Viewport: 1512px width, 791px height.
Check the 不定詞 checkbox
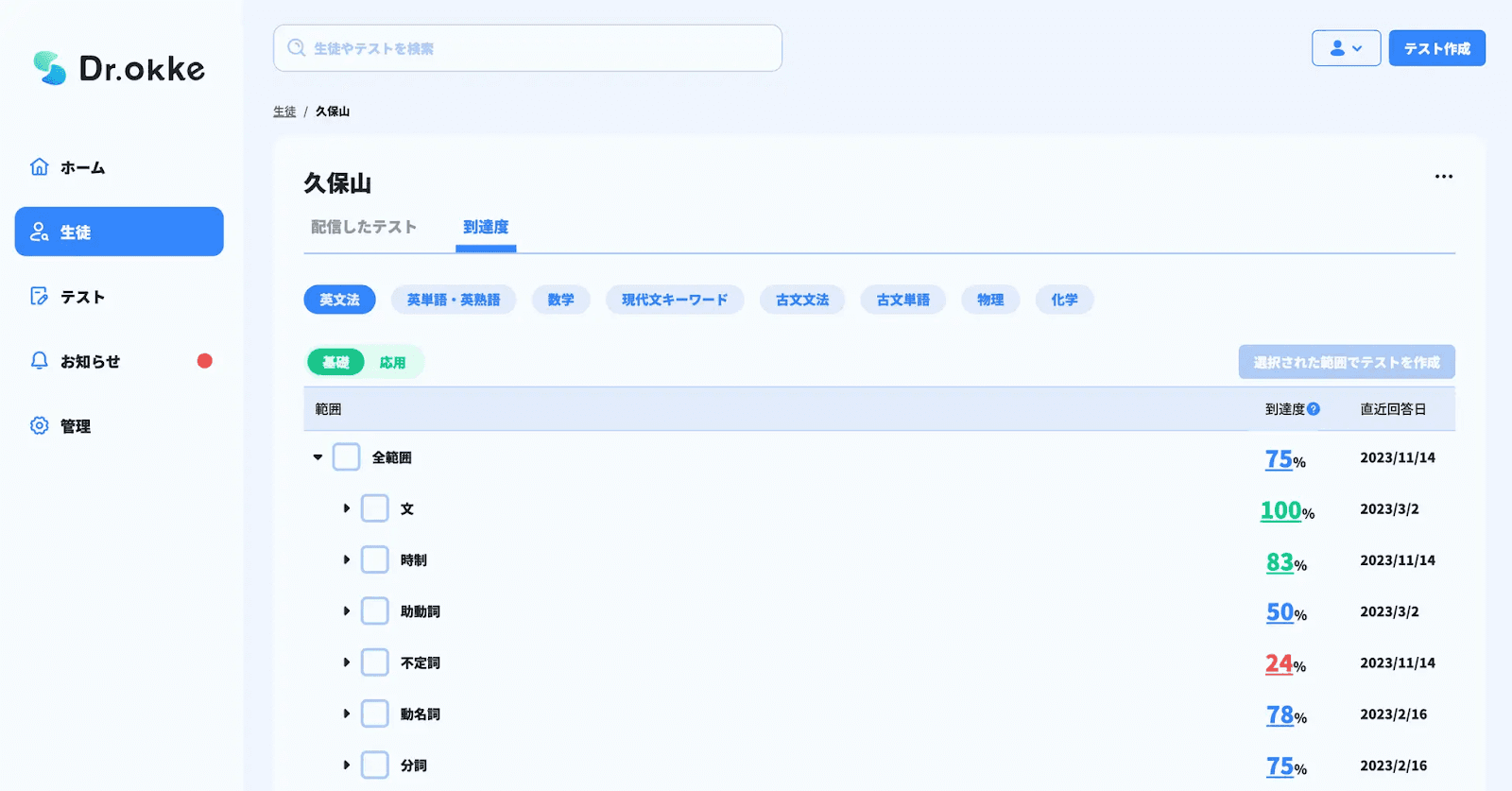[375, 662]
